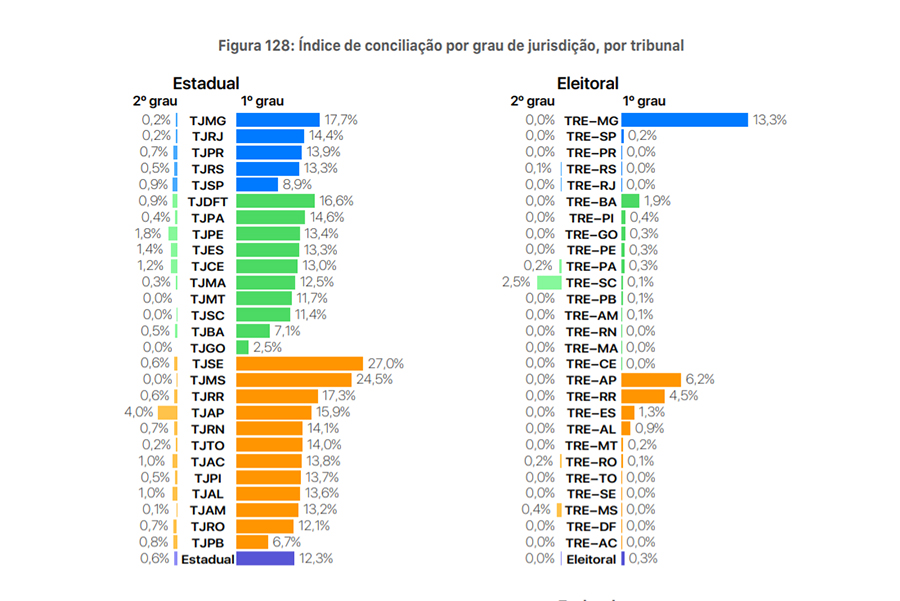900x601 pixels.
Task: Click the figure title 'Figura 128'
Action: (x=451, y=46)
